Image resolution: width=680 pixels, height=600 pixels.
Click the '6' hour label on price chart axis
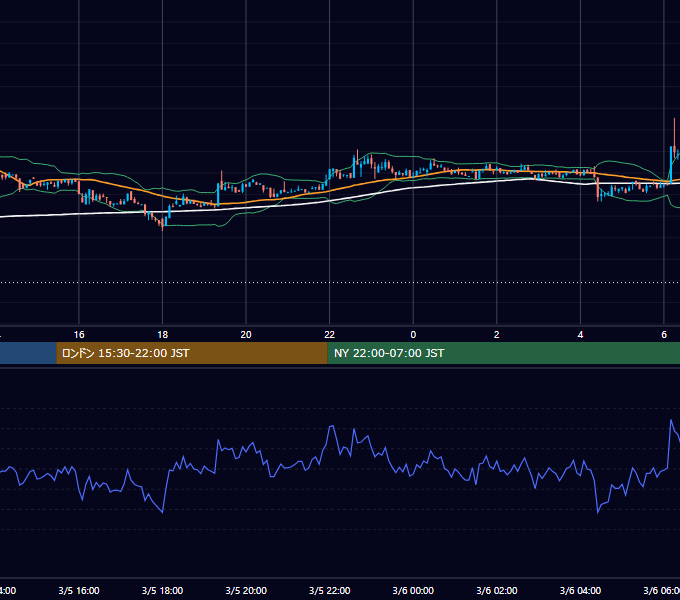coord(664,334)
